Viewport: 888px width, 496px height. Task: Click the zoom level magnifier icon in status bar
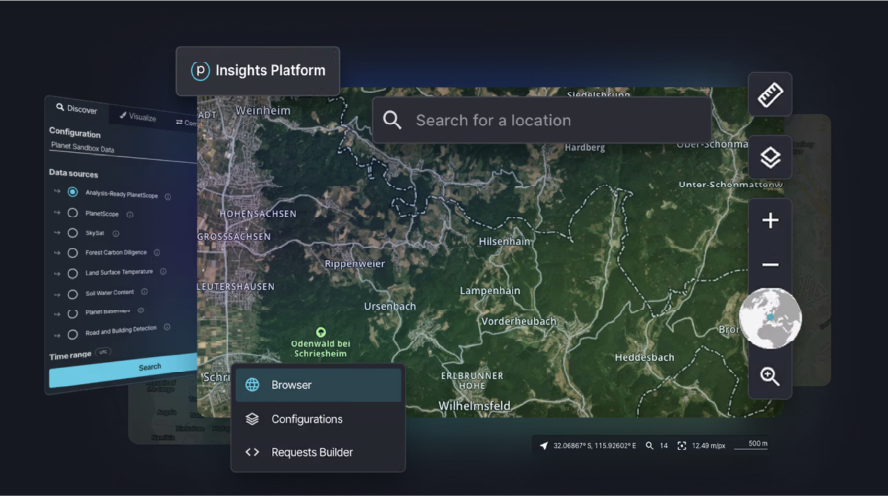(x=650, y=446)
